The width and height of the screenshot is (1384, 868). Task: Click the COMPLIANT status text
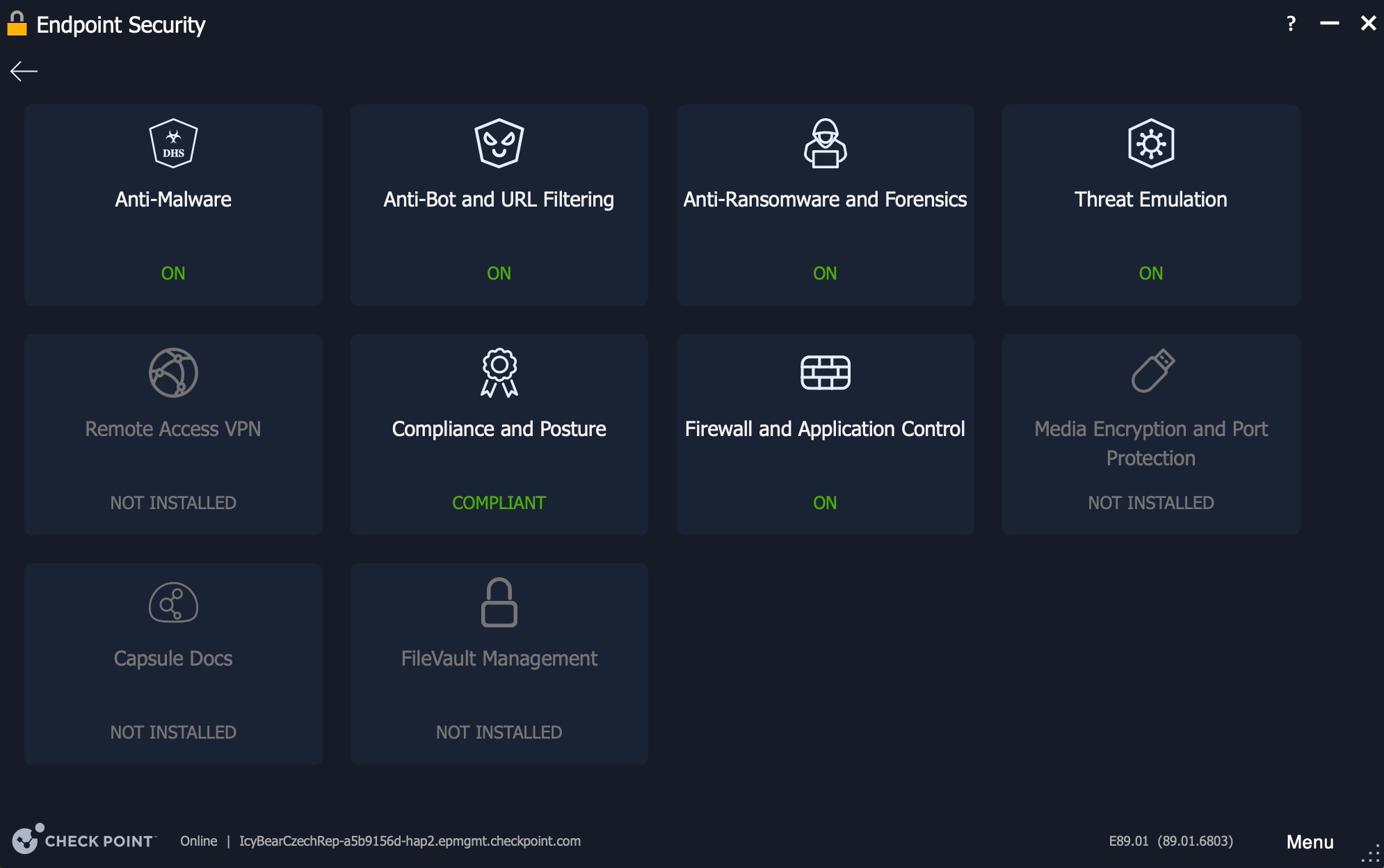tap(499, 503)
